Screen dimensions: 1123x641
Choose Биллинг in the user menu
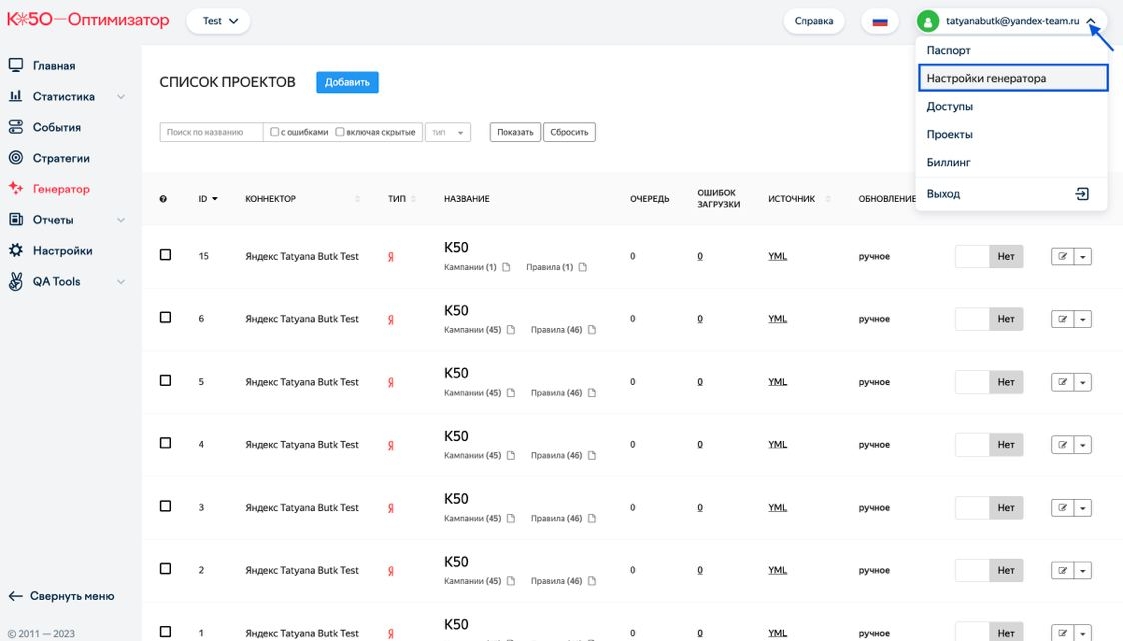click(x=948, y=162)
